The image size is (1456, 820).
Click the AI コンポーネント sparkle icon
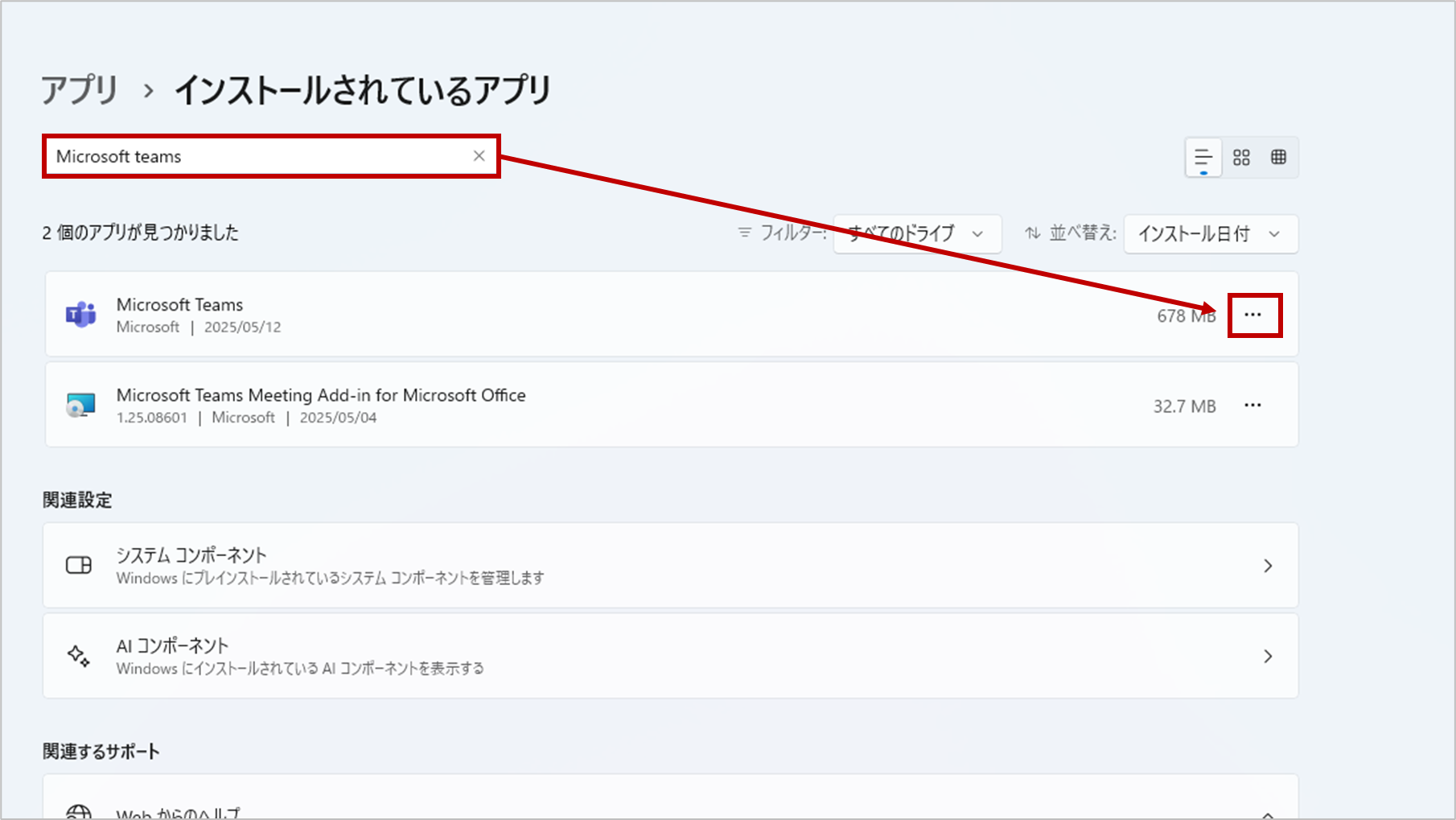(x=79, y=656)
